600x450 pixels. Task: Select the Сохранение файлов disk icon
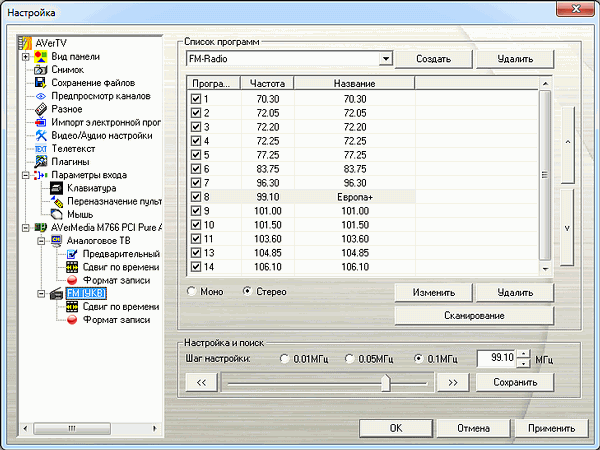coord(42,84)
